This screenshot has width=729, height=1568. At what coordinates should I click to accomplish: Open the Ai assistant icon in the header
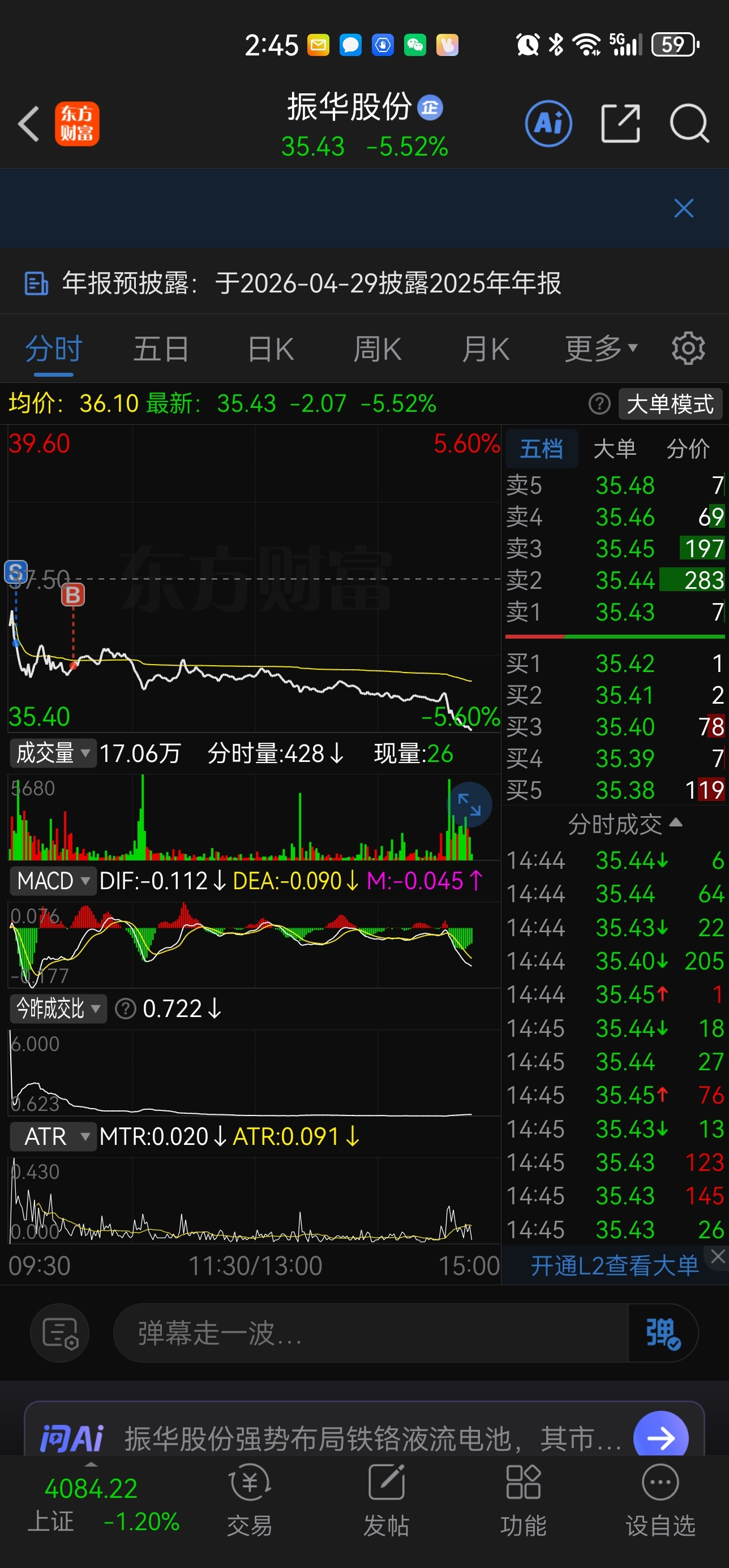coord(548,123)
